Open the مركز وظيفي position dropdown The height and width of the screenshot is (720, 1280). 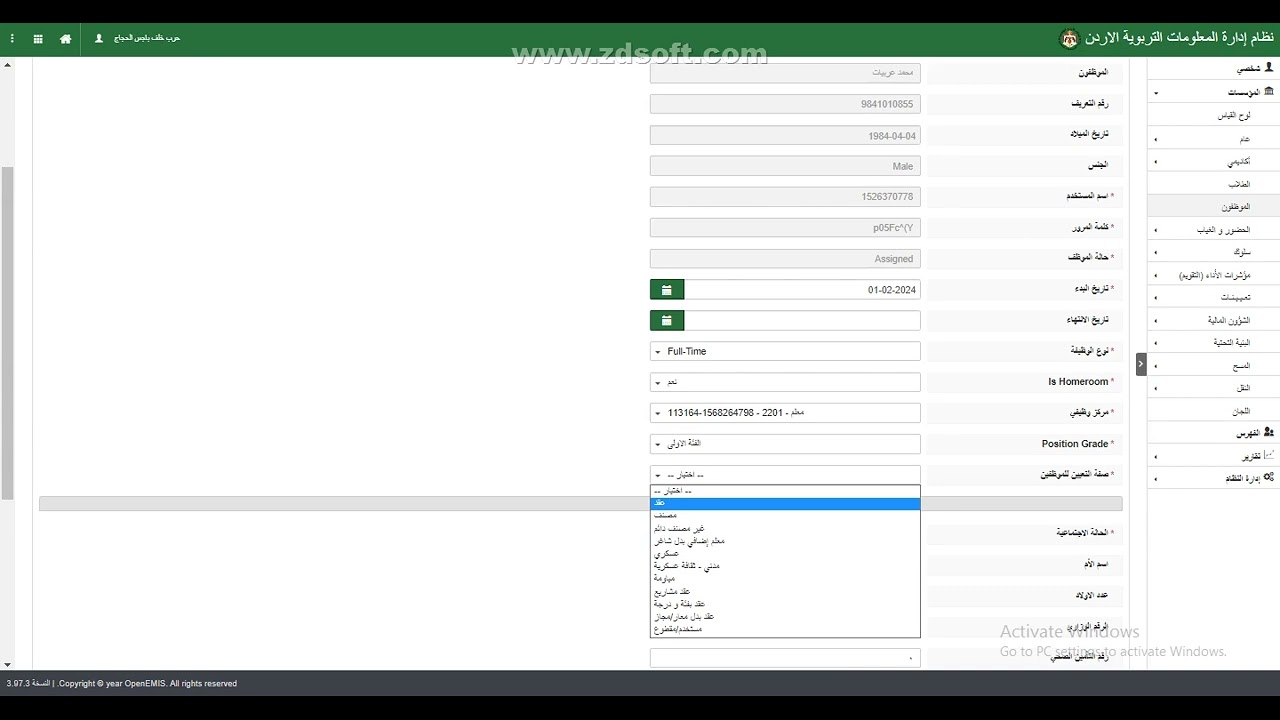click(x=785, y=413)
